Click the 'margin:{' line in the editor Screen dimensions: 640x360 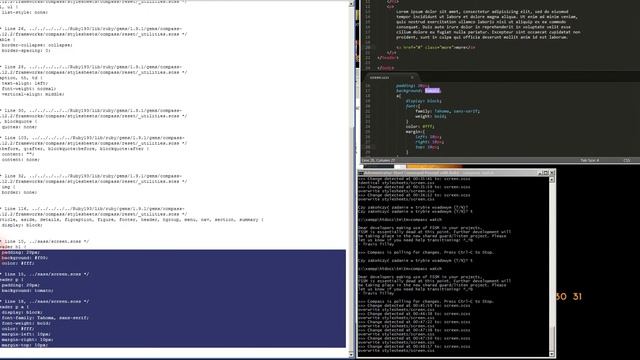tap(416, 132)
